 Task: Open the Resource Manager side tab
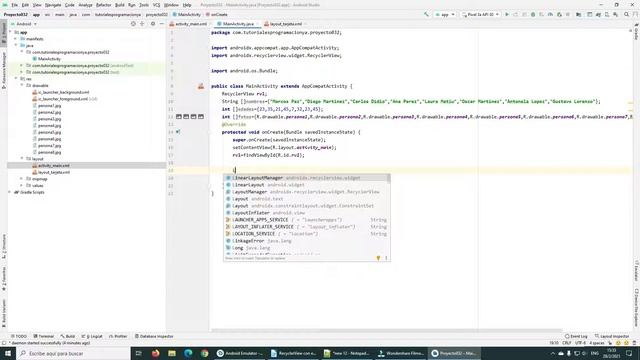pyautogui.click(x=4, y=70)
